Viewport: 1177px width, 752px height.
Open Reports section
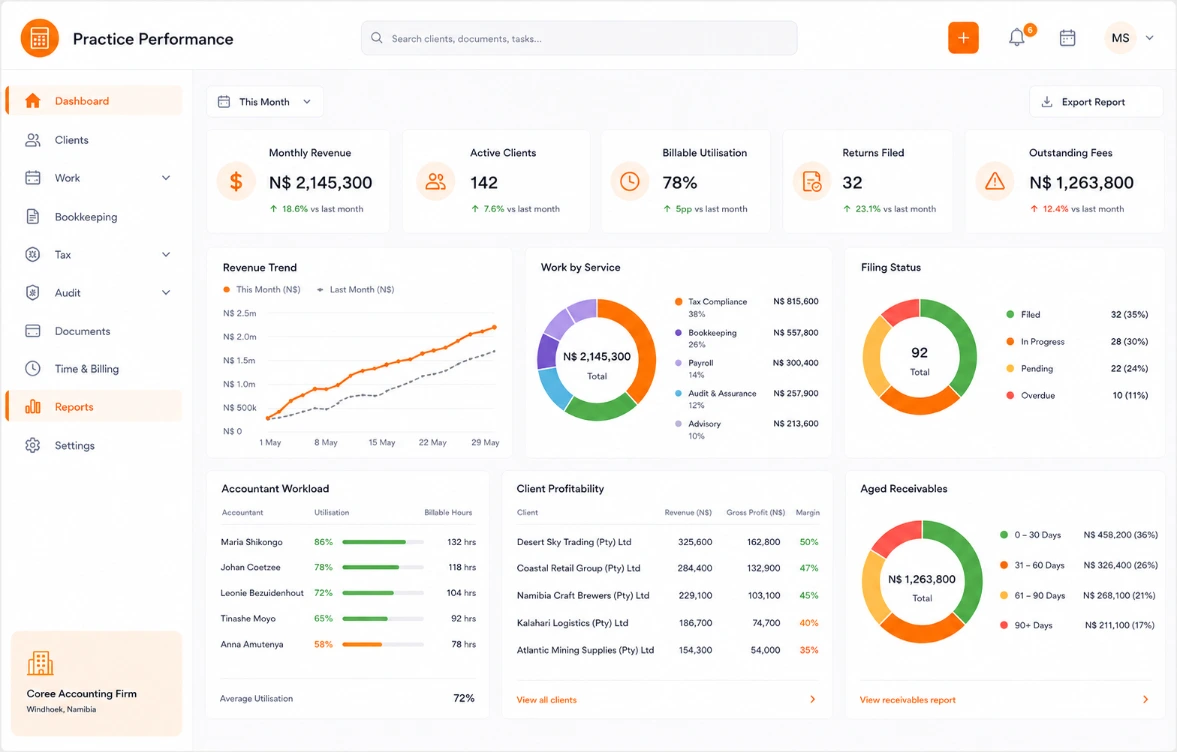pyautogui.click(x=95, y=407)
